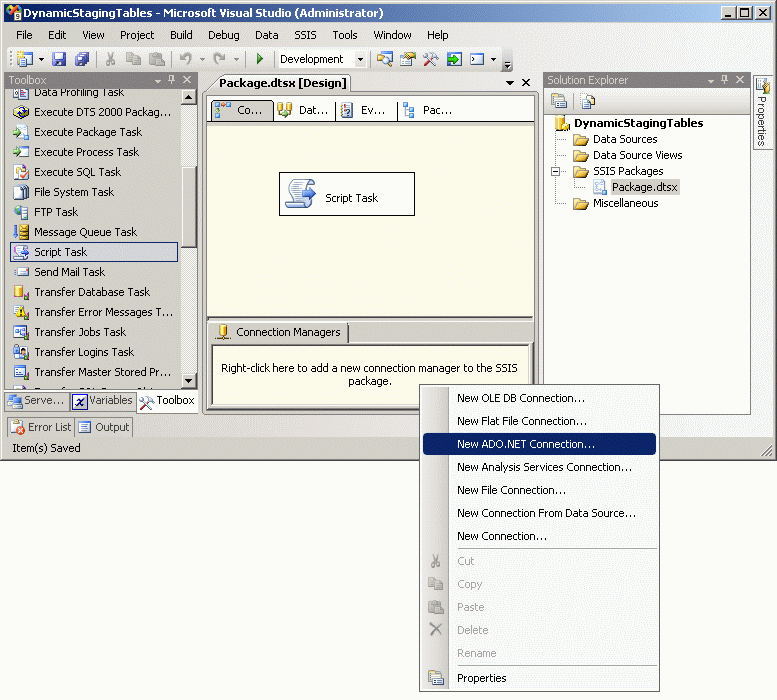
Task: Open the Redo history dropdown arrow
Action: pyautogui.click(x=236, y=59)
